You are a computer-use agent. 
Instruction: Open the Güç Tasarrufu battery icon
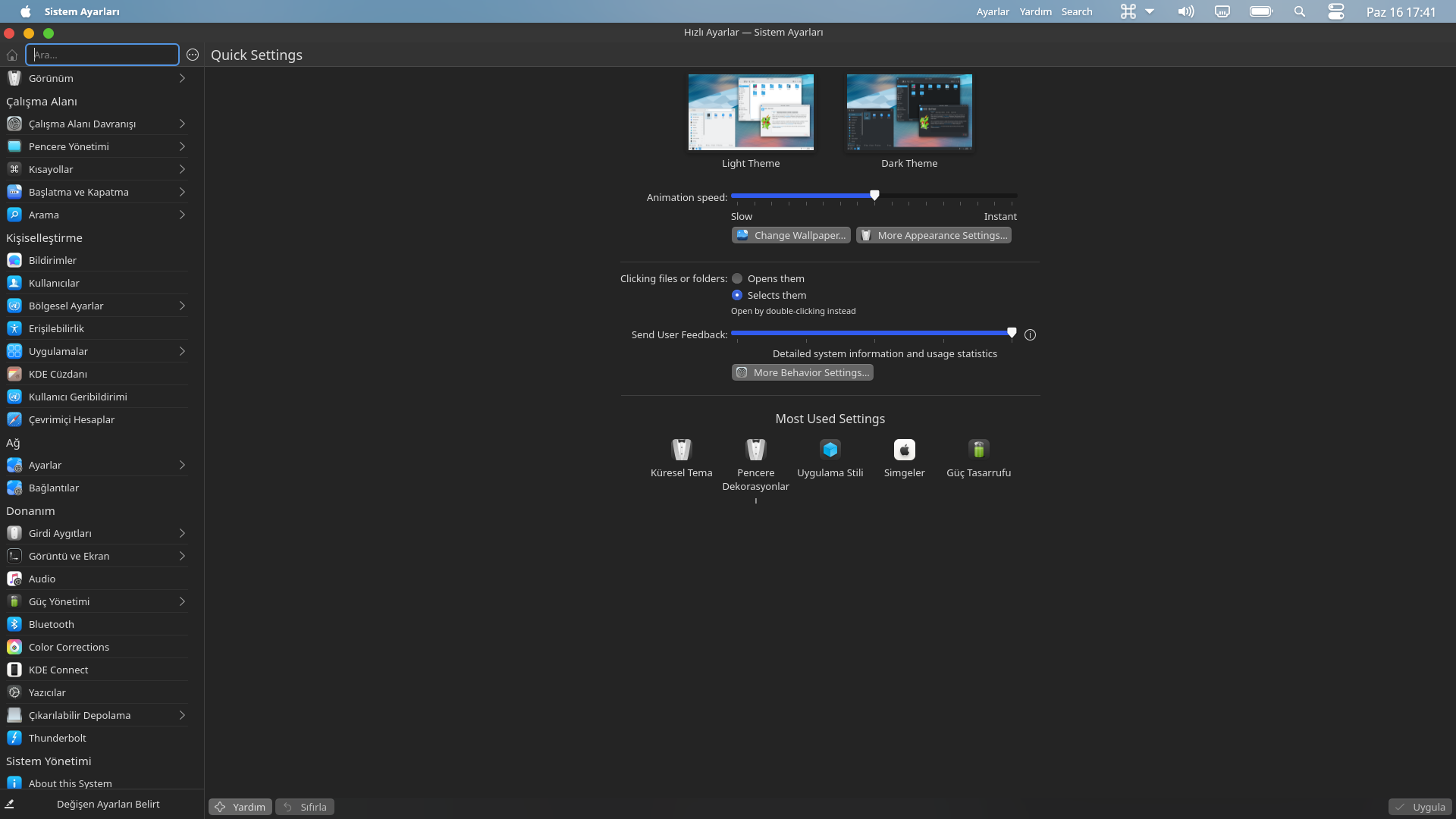point(978,450)
